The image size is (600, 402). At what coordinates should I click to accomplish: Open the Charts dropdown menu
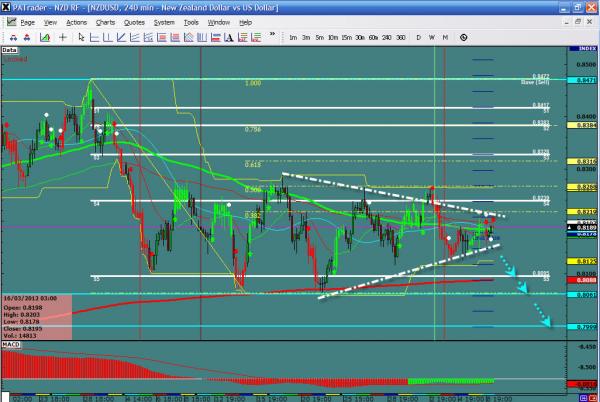pyautogui.click(x=108, y=21)
